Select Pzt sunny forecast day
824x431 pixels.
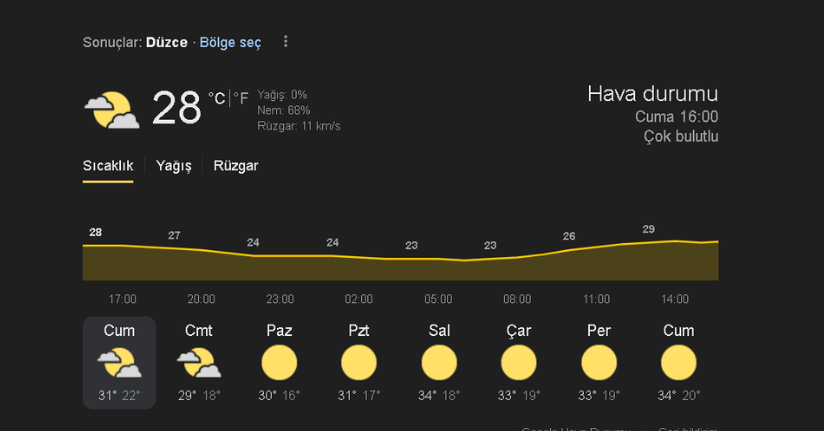359,363
